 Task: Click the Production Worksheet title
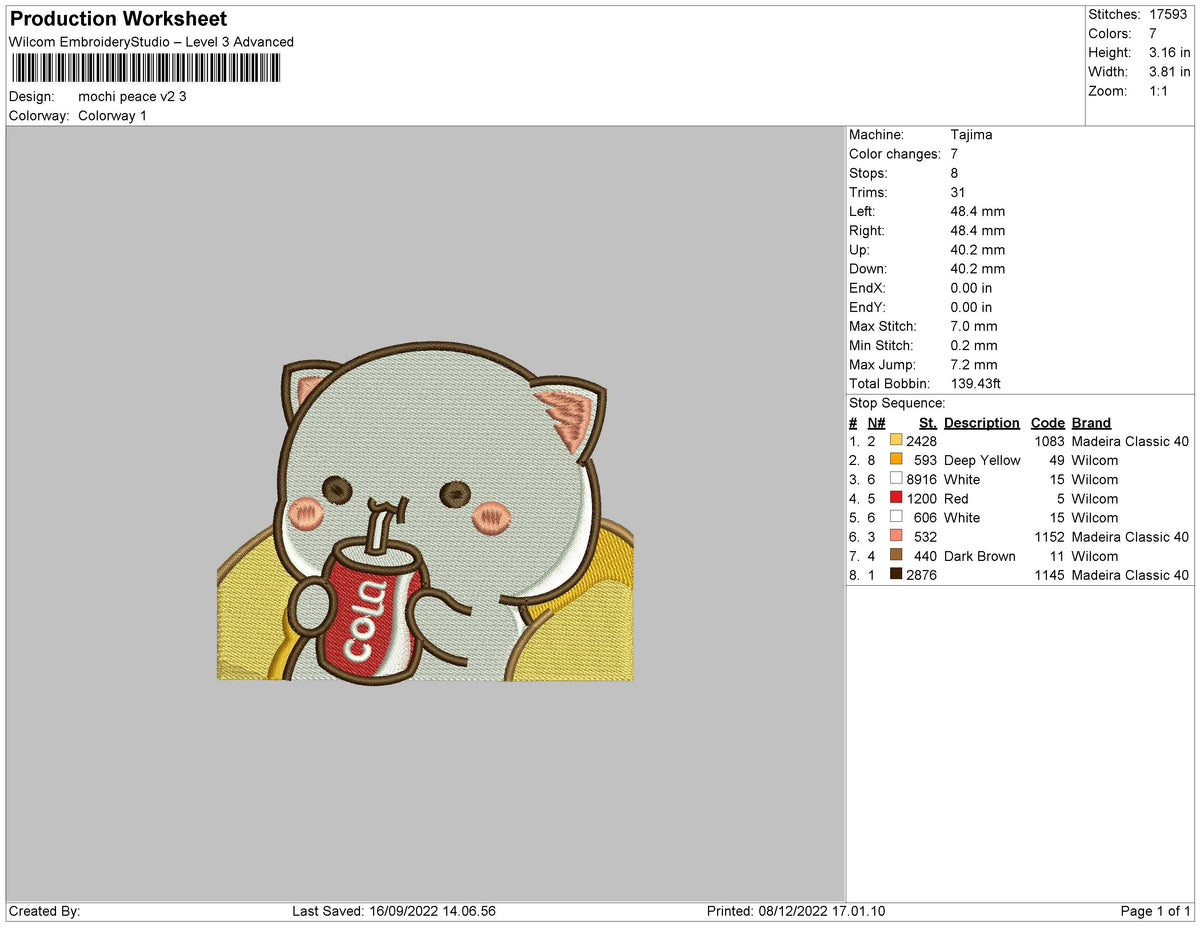(x=118, y=19)
